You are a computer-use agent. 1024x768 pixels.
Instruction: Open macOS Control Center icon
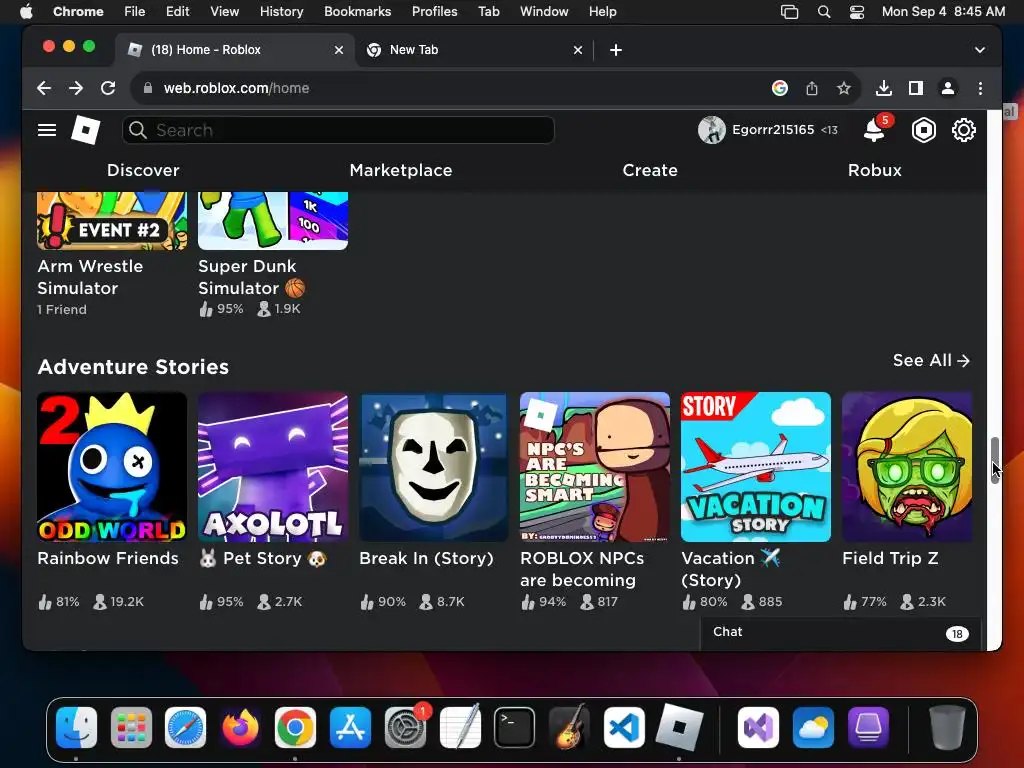point(857,12)
